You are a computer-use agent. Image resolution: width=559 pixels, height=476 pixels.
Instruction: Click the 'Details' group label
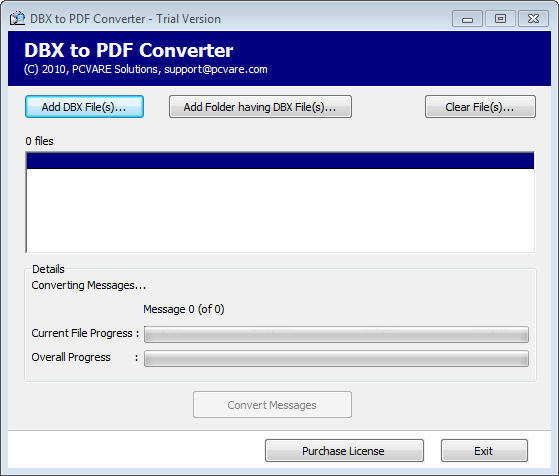[x=48, y=269]
